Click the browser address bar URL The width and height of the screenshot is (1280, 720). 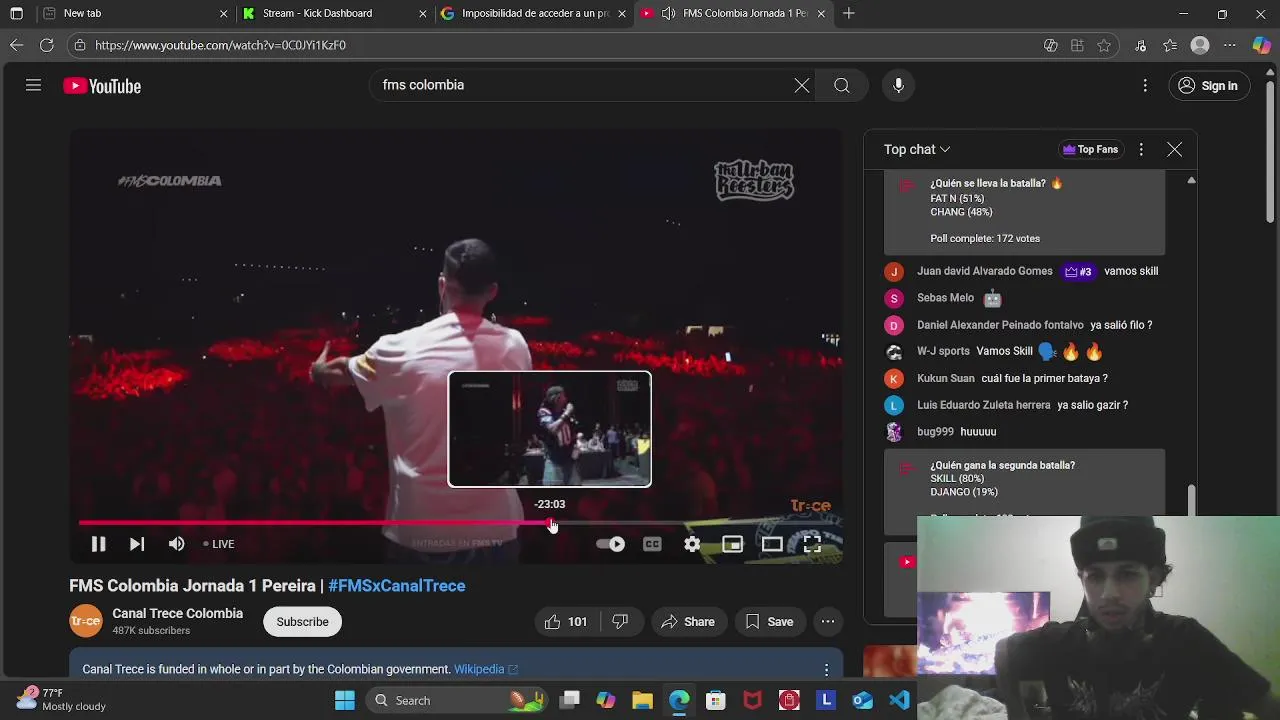click(x=220, y=45)
